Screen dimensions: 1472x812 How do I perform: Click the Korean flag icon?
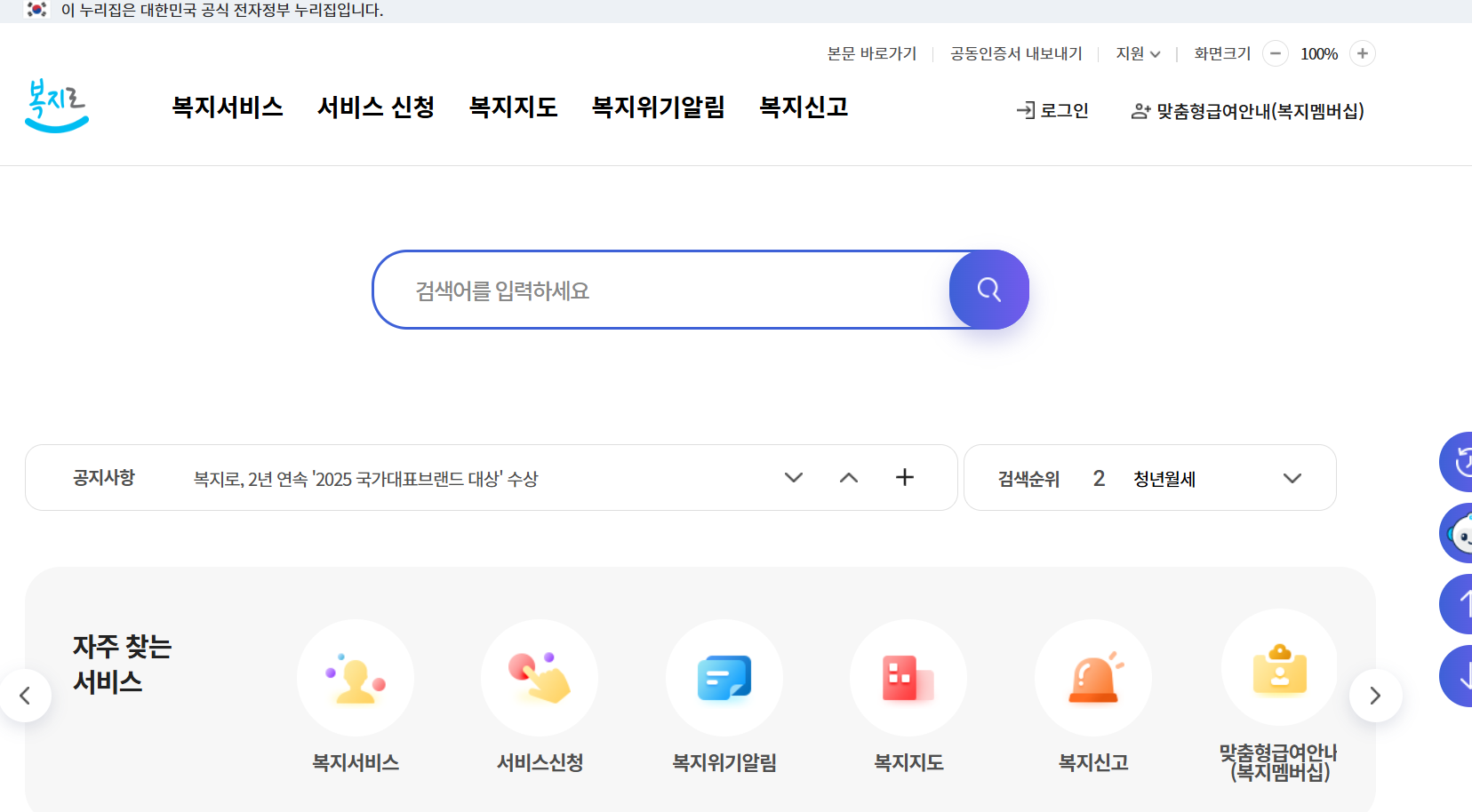tap(36, 10)
